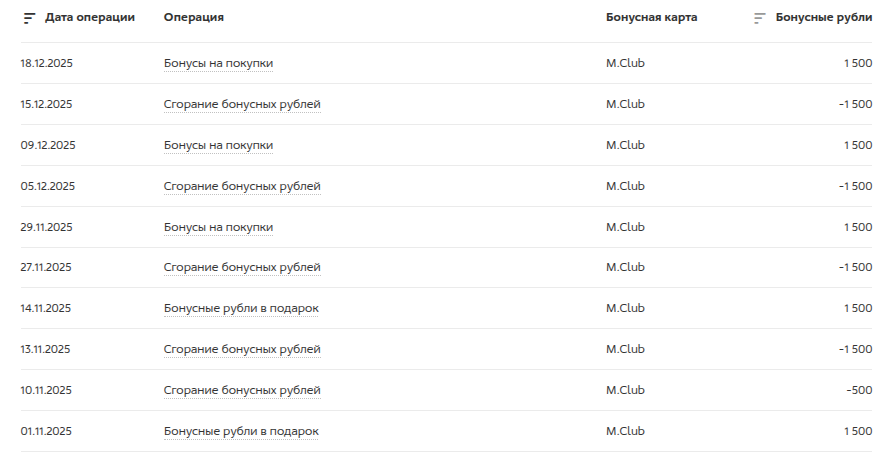
Task: Open Сгорание бонусных рублей from 10.11.2025
Action: click(242, 390)
